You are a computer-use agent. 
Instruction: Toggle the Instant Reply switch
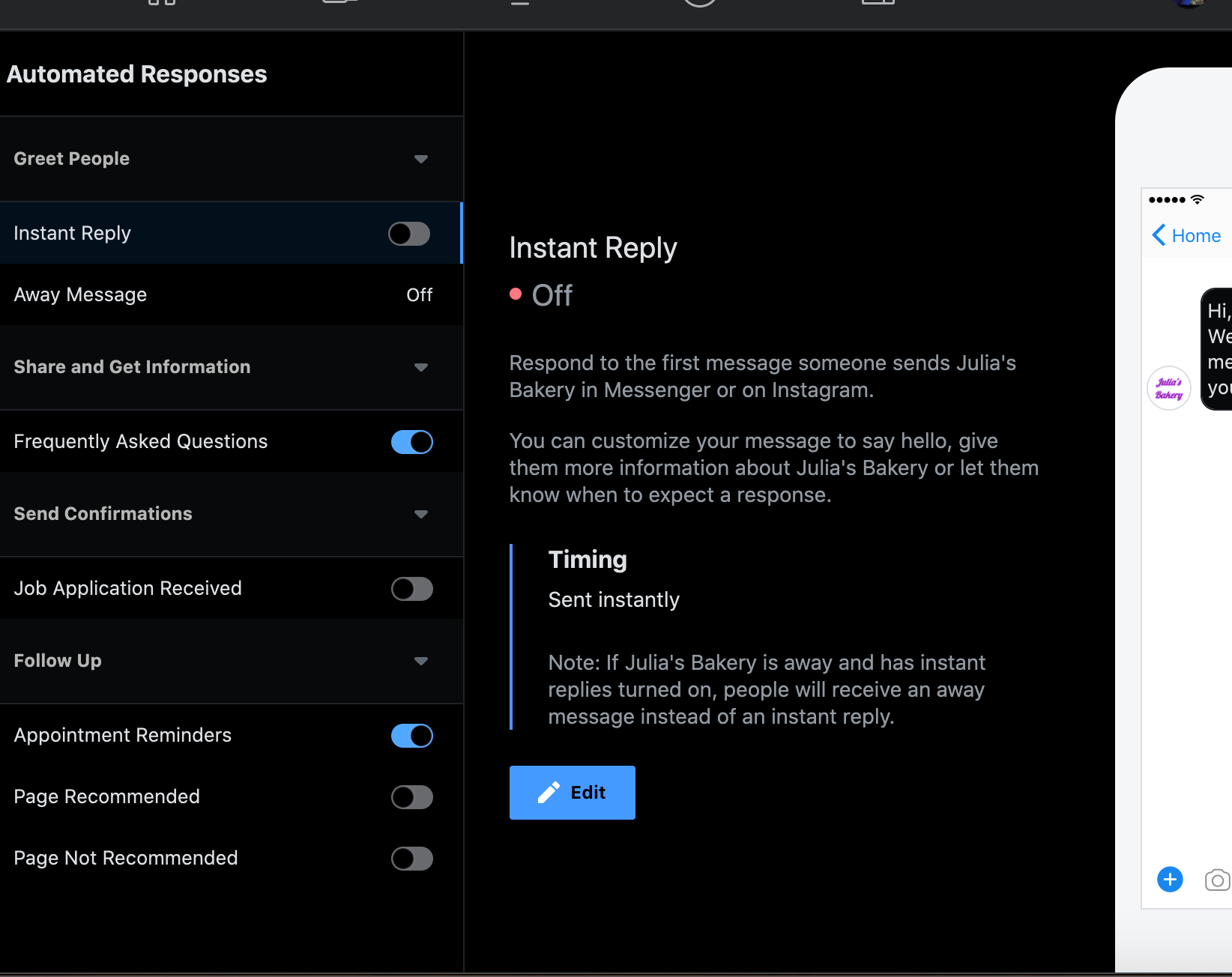click(409, 234)
